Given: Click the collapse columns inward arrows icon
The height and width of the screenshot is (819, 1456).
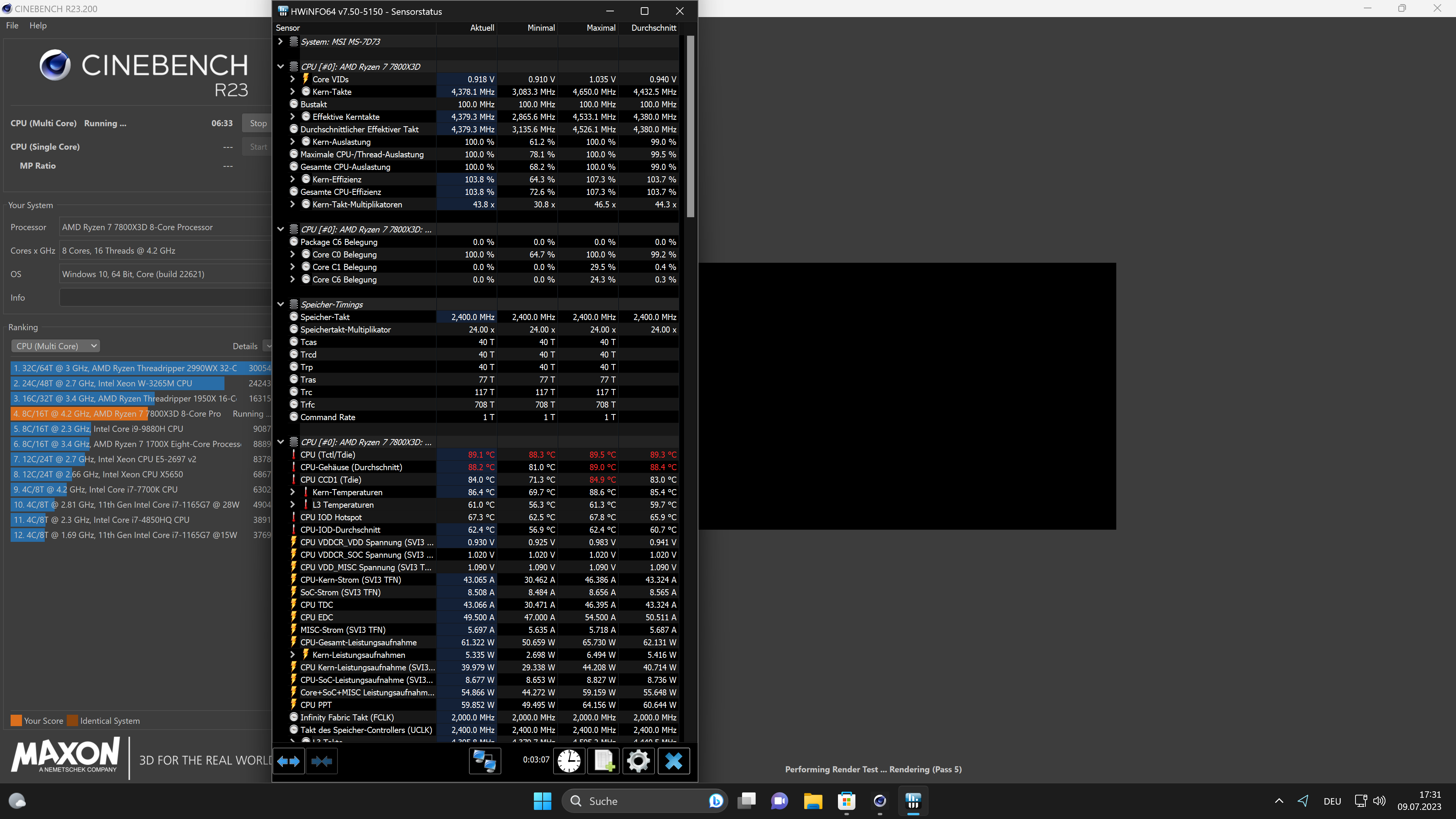Looking at the screenshot, I should tap(321, 761).
